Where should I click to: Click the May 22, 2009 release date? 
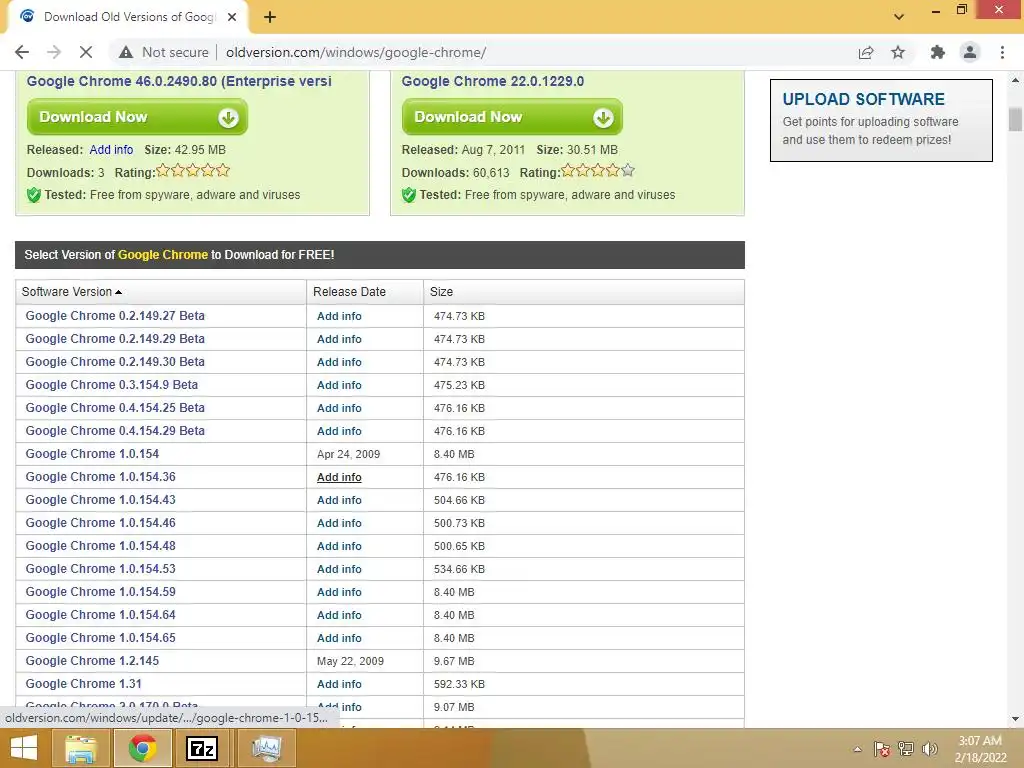click(x=350, y=661)
